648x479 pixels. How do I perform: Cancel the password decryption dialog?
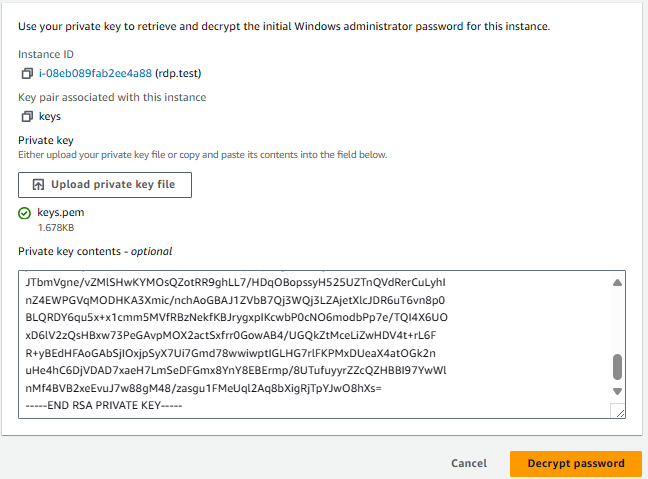[x=469, y=464]
